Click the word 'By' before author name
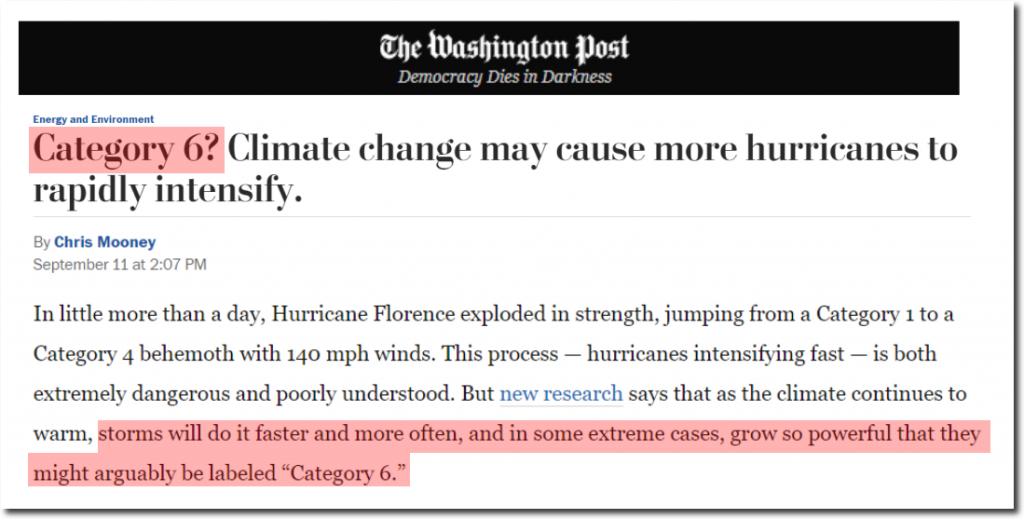The height and width of the screenshot is (519, 1024). point(42,243)
